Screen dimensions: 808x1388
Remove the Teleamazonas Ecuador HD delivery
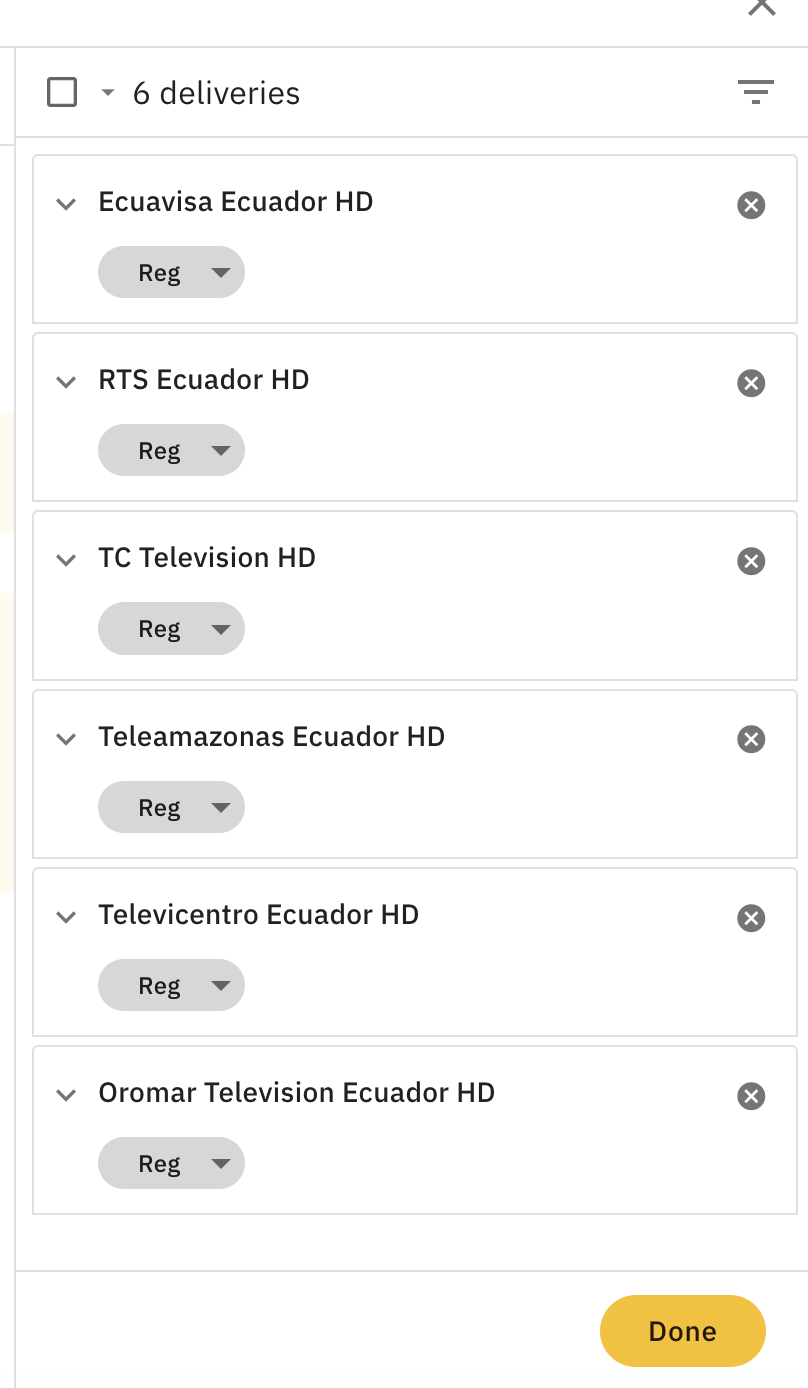(x=751, y=739)
